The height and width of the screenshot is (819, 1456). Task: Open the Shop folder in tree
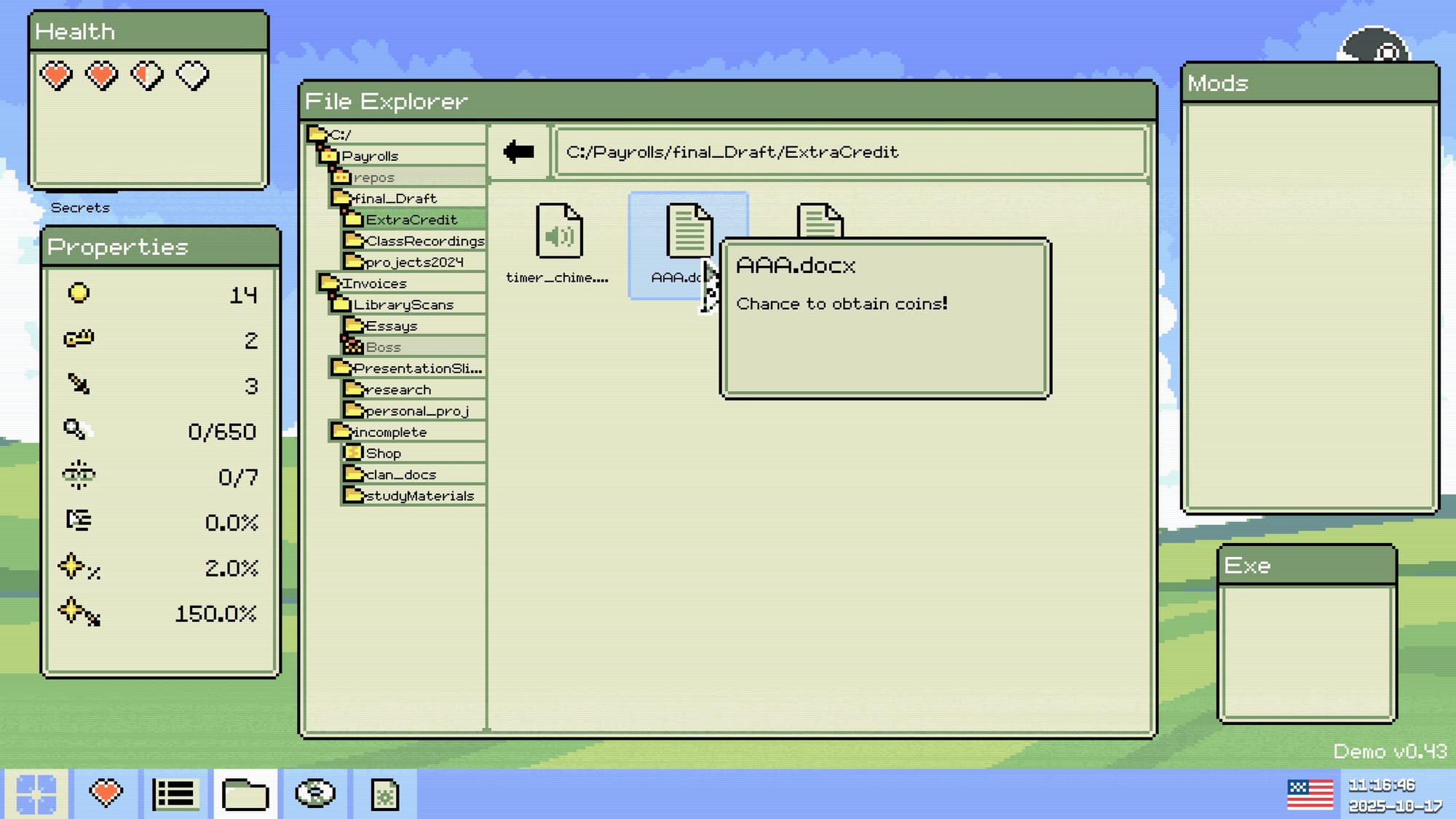(383, 454)
